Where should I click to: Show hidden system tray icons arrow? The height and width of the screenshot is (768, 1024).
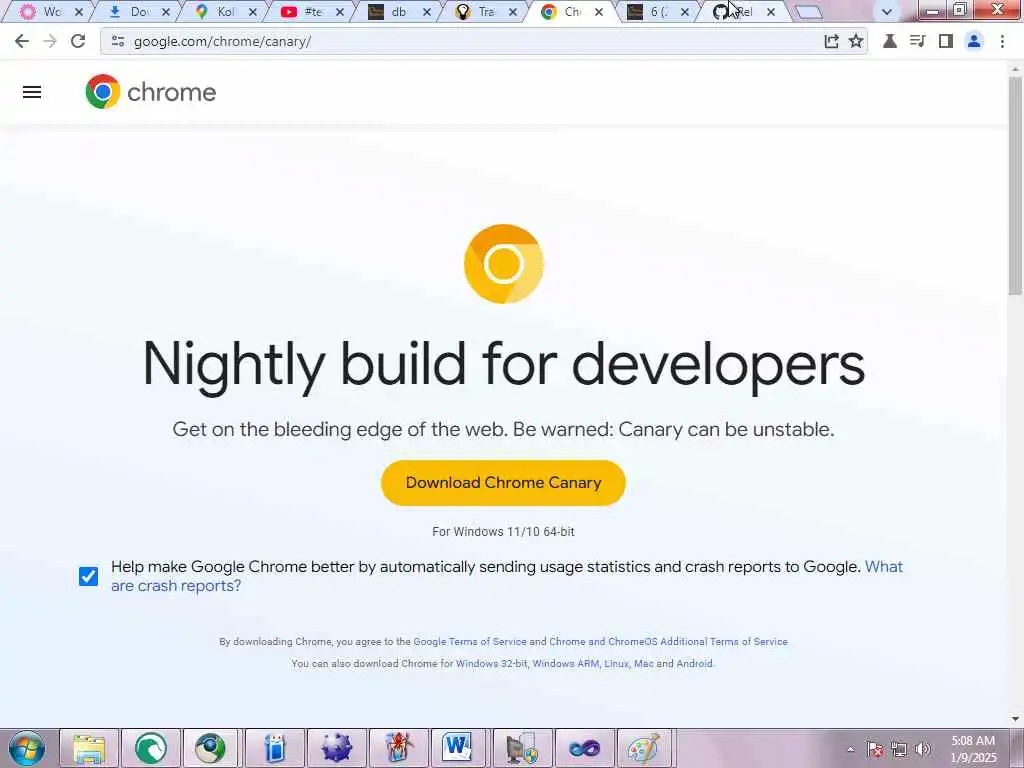[850, 749]
